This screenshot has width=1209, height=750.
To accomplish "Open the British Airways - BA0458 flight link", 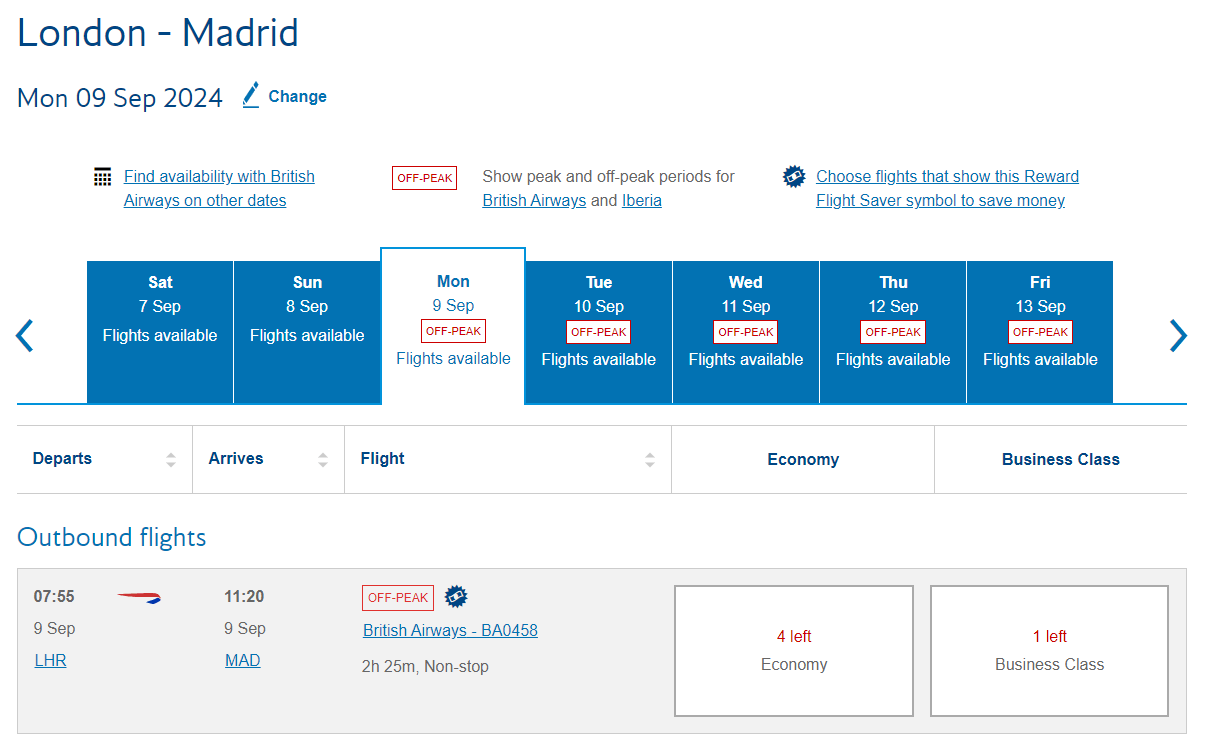I will [x=450, y=630].
